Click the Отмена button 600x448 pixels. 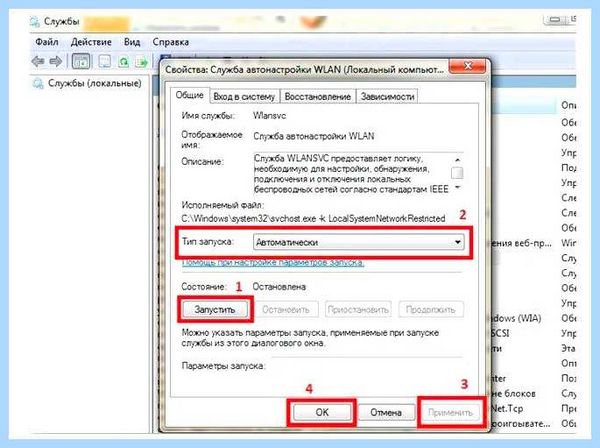coord(386,412)
